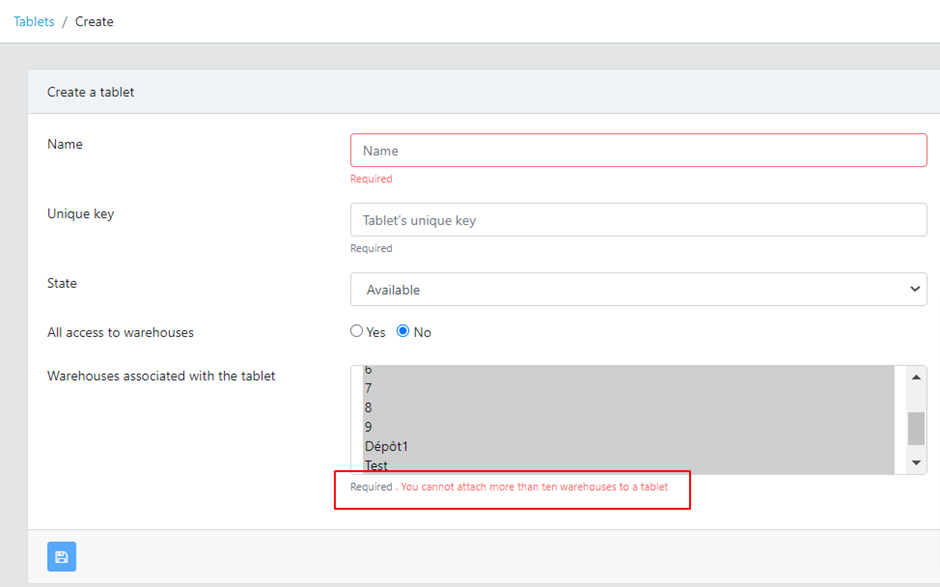940x587 pixels.
Task: Select warehouse 9 in the list
Action: click(x=368, y=427)
